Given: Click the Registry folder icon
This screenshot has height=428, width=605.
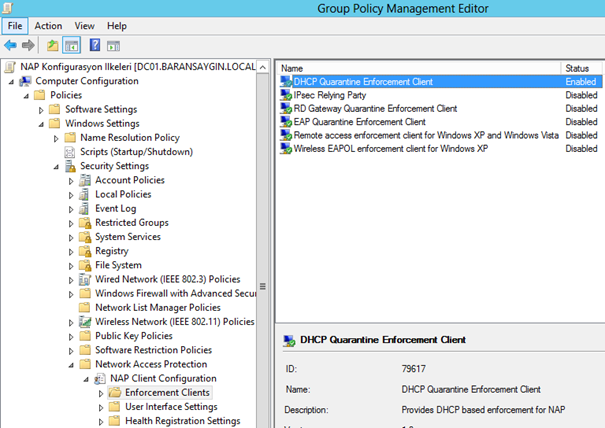Looking at the screenshot, I should [x=85, y=251].
